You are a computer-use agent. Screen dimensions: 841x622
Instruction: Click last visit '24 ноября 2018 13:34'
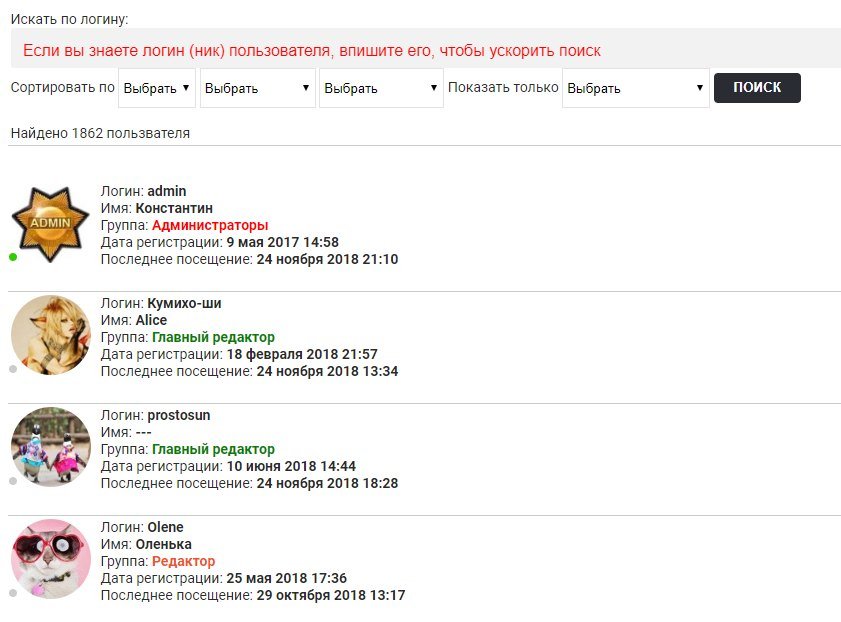click(x=327, y=372)
